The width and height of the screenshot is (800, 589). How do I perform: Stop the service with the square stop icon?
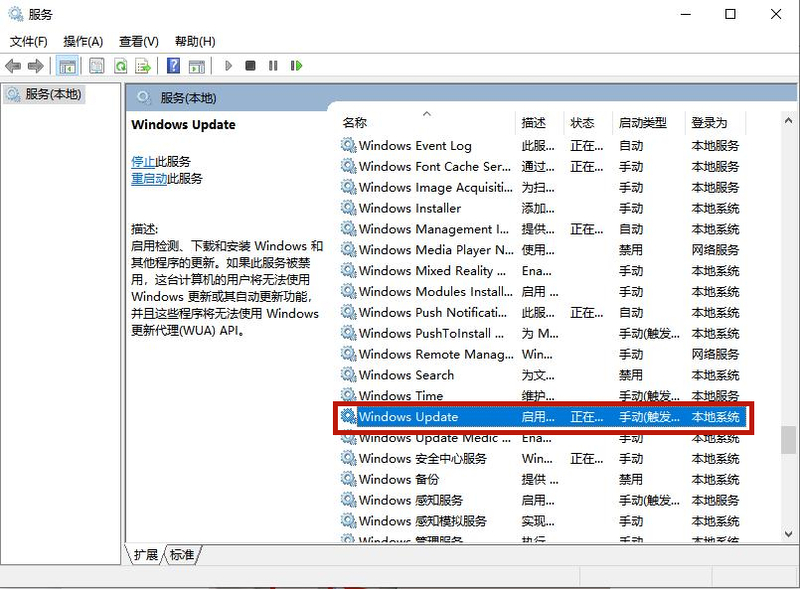(248, 66)
